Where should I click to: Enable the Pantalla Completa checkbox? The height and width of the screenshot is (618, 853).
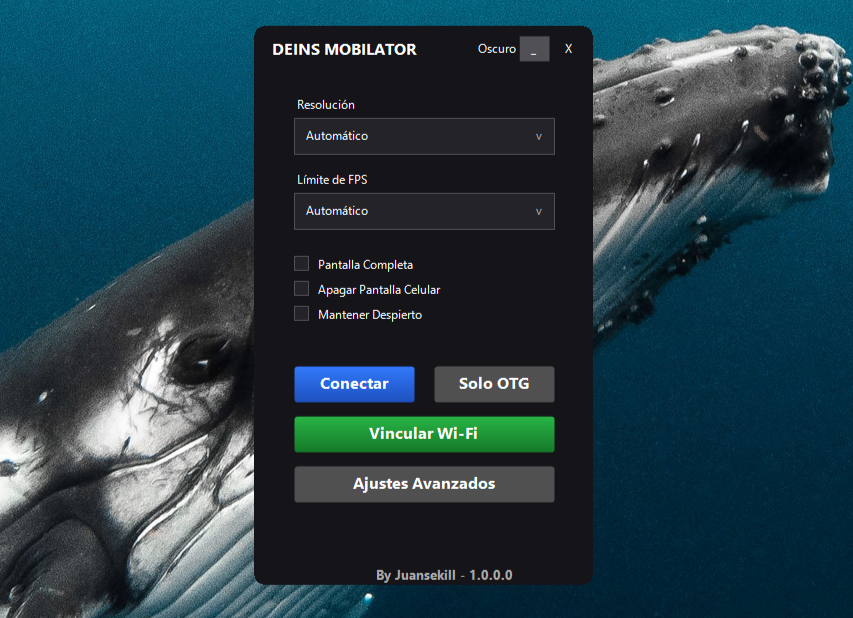coord(301,263)
